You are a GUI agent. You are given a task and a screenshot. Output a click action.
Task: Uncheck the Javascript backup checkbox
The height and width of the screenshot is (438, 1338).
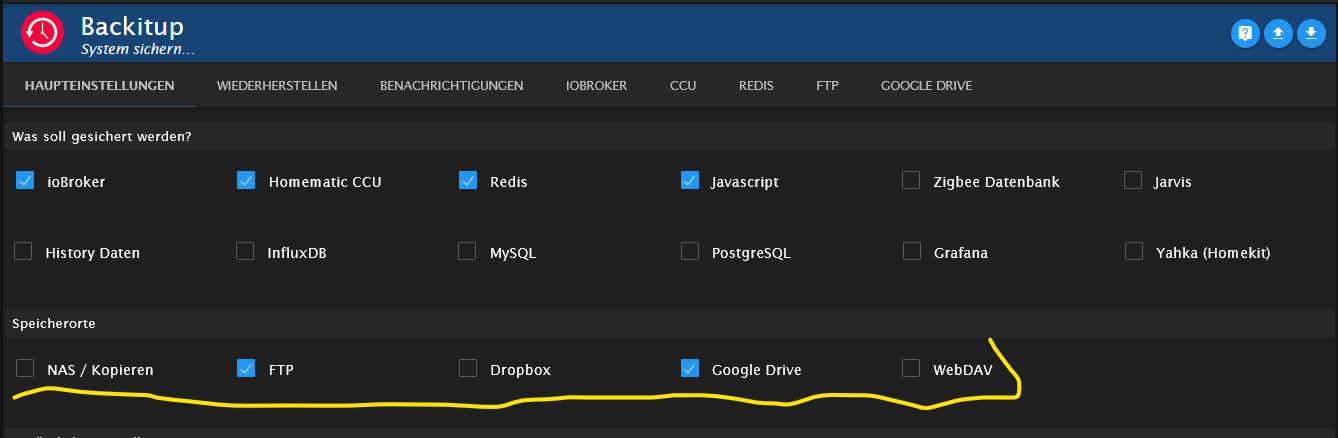[x=689, y=181]
